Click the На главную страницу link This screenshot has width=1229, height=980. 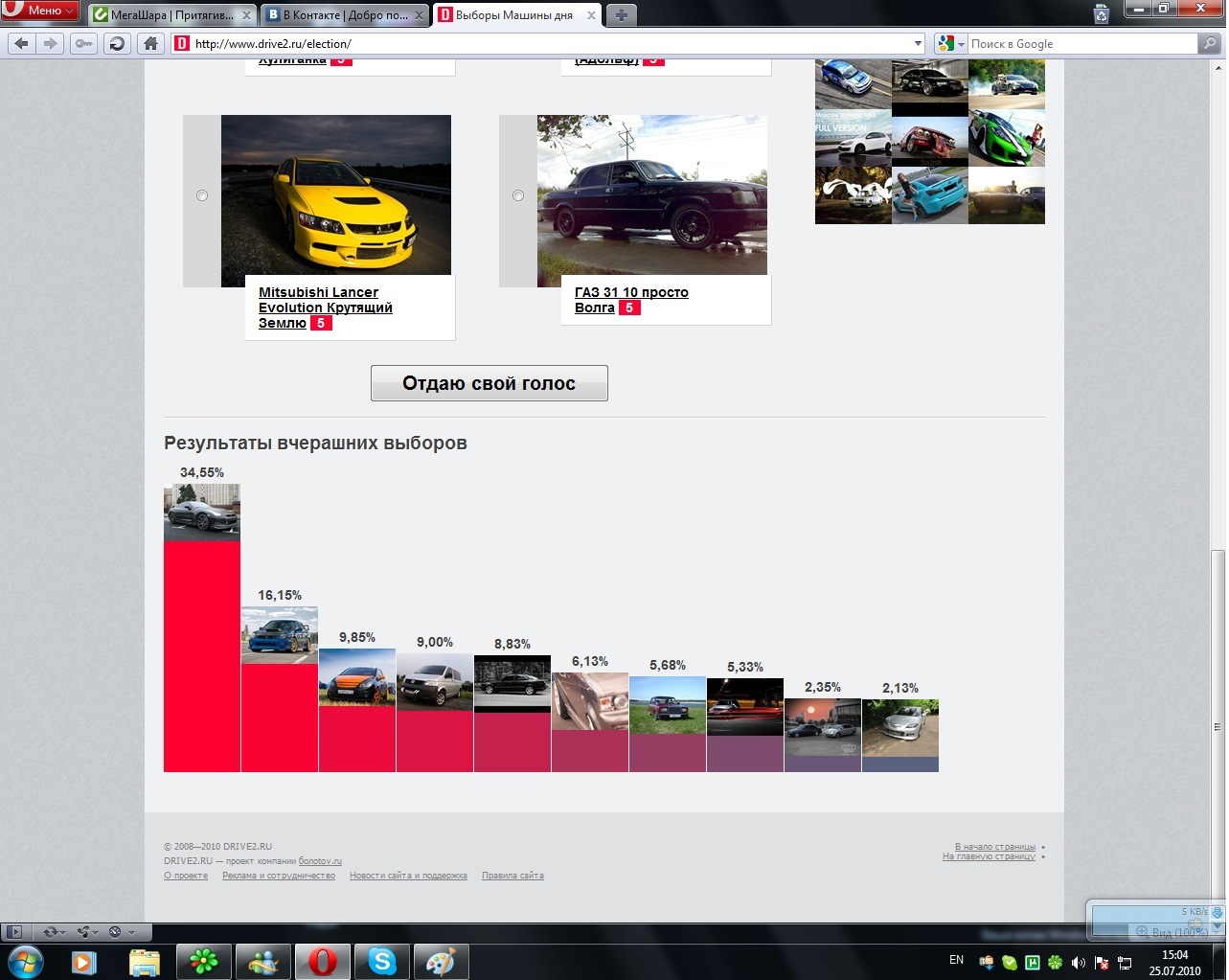click(989, 856)
